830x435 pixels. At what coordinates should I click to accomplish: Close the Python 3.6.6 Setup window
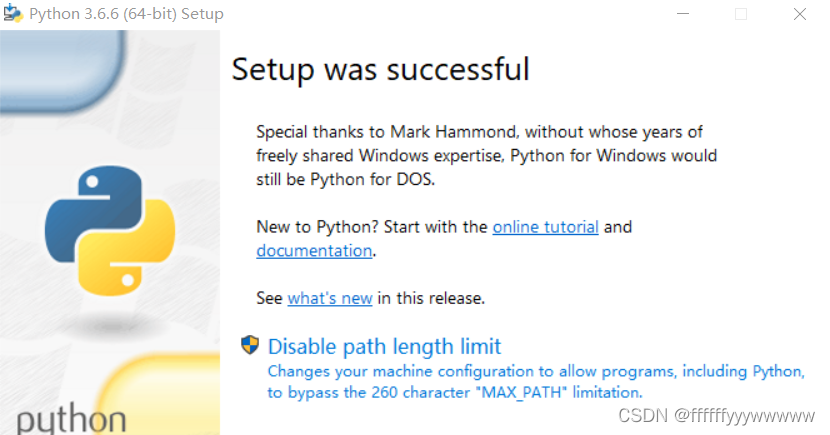click(x=800, y=14)
